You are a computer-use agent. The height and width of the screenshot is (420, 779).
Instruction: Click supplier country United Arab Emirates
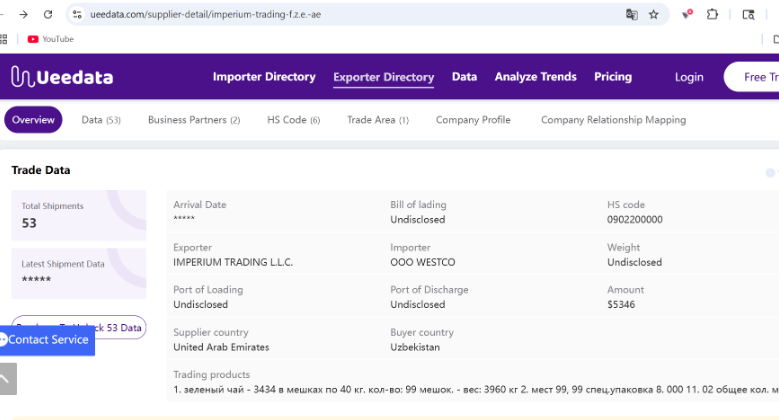[x=221, y=347]
